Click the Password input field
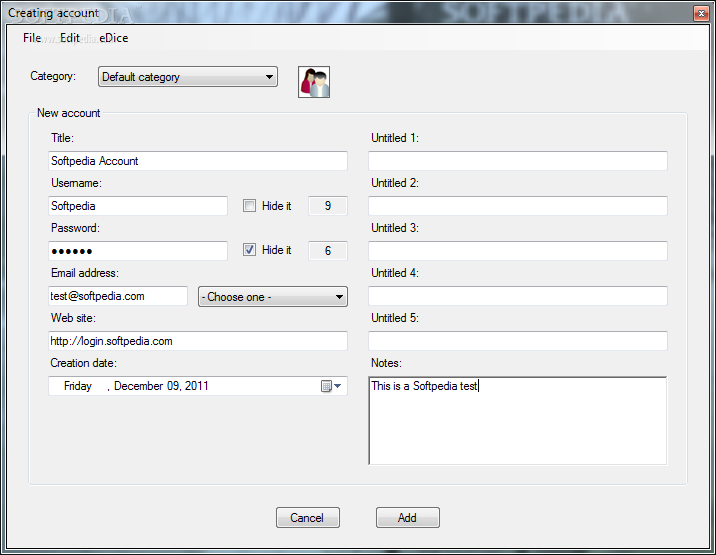Viewport: 716px width, 555px height. tap(138, 251)
